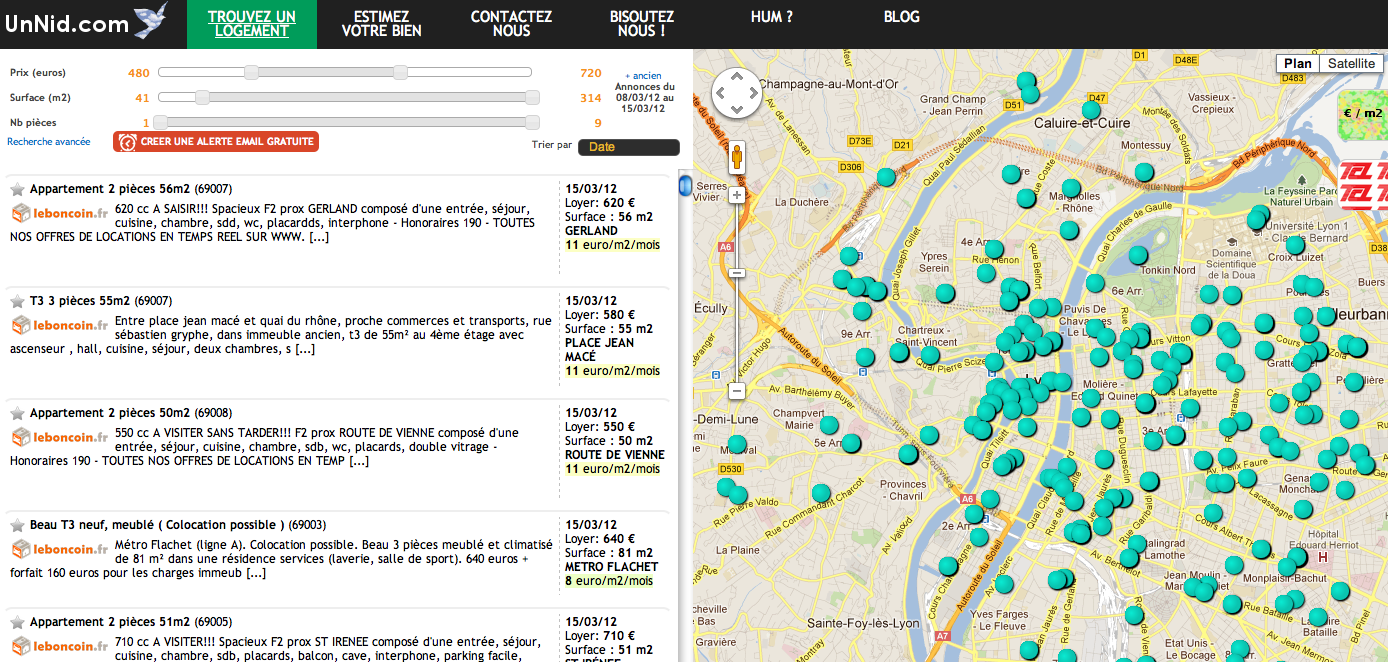This screenshot has width=1388, height=662.
Task: Click the + ancien link
Action: (644, 76)
